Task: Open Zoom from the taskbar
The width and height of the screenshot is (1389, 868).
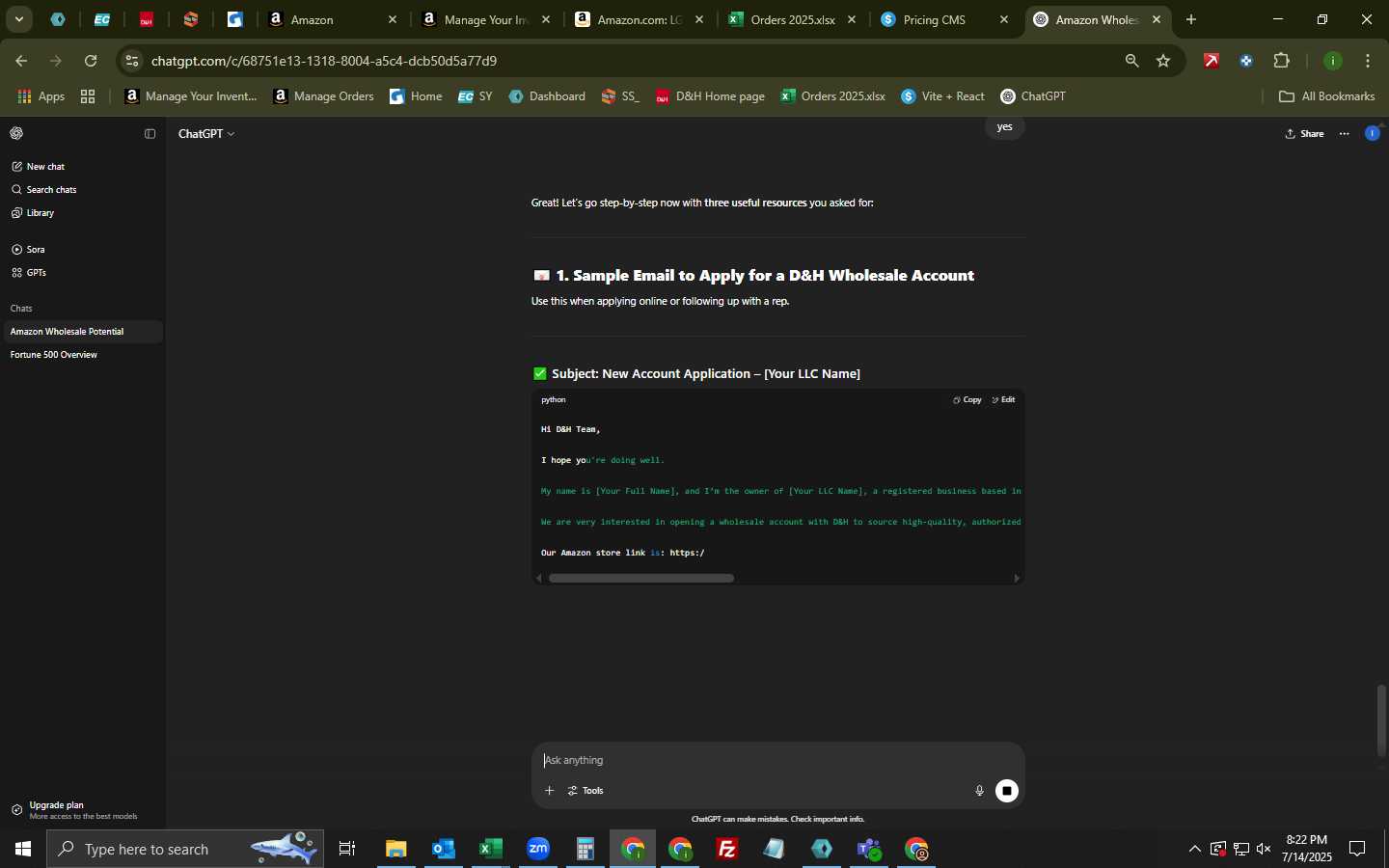Action: tap(538, 849)
